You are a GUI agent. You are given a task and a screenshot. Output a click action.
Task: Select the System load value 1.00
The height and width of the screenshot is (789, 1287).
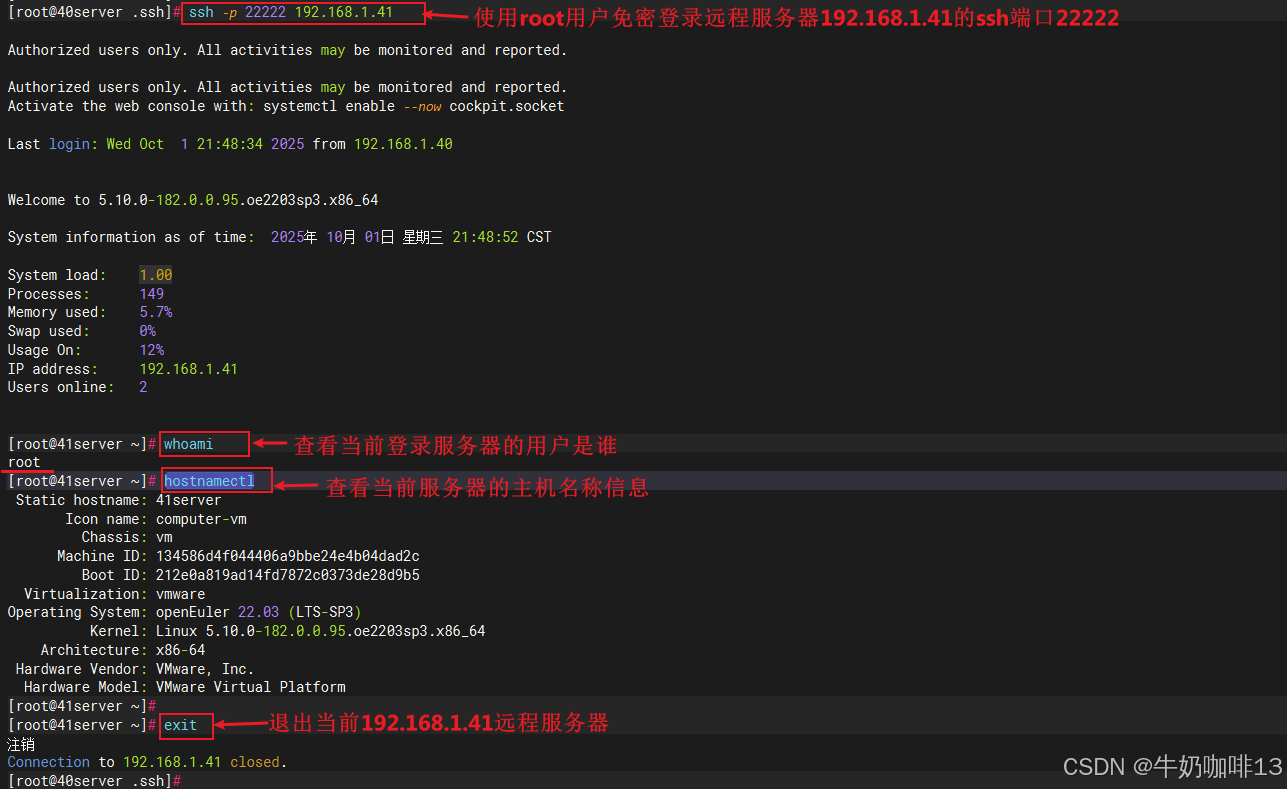tap(154, 274)
